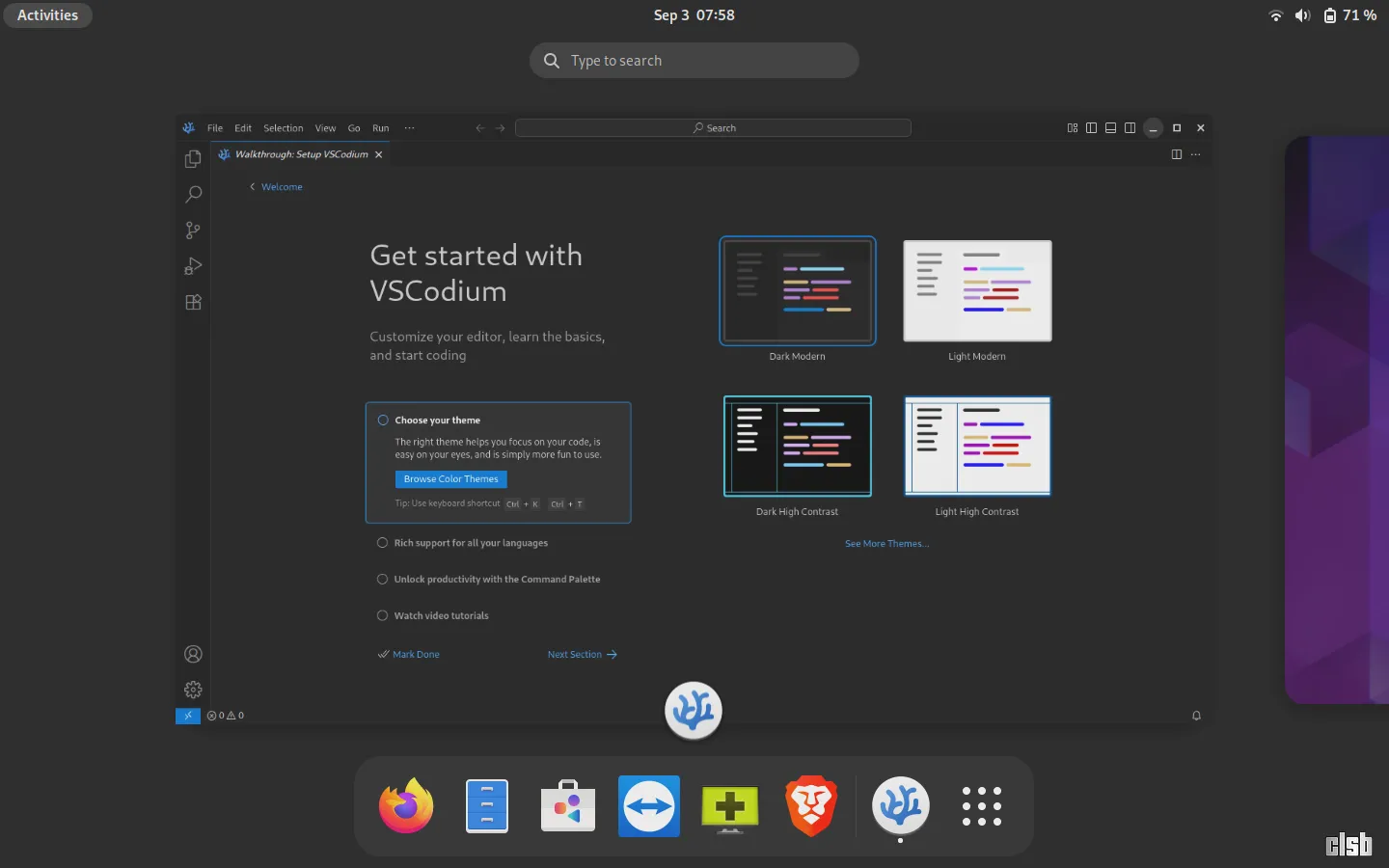Close the Walkthrough Setup VSCodium tab

pos(379,154)
